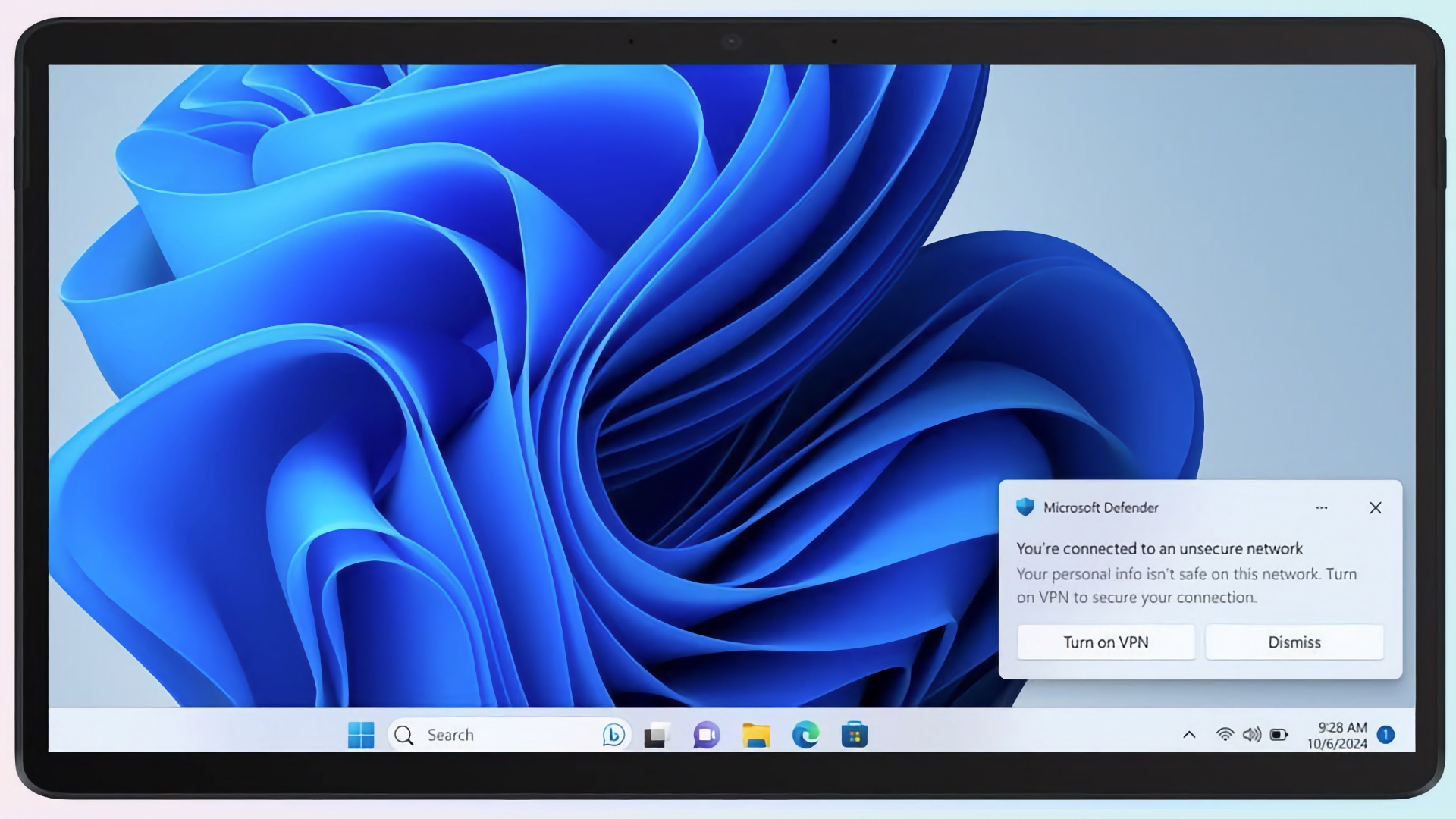Open the Windows Start menu
This screenshot has width=1456, height=819.
361,735
